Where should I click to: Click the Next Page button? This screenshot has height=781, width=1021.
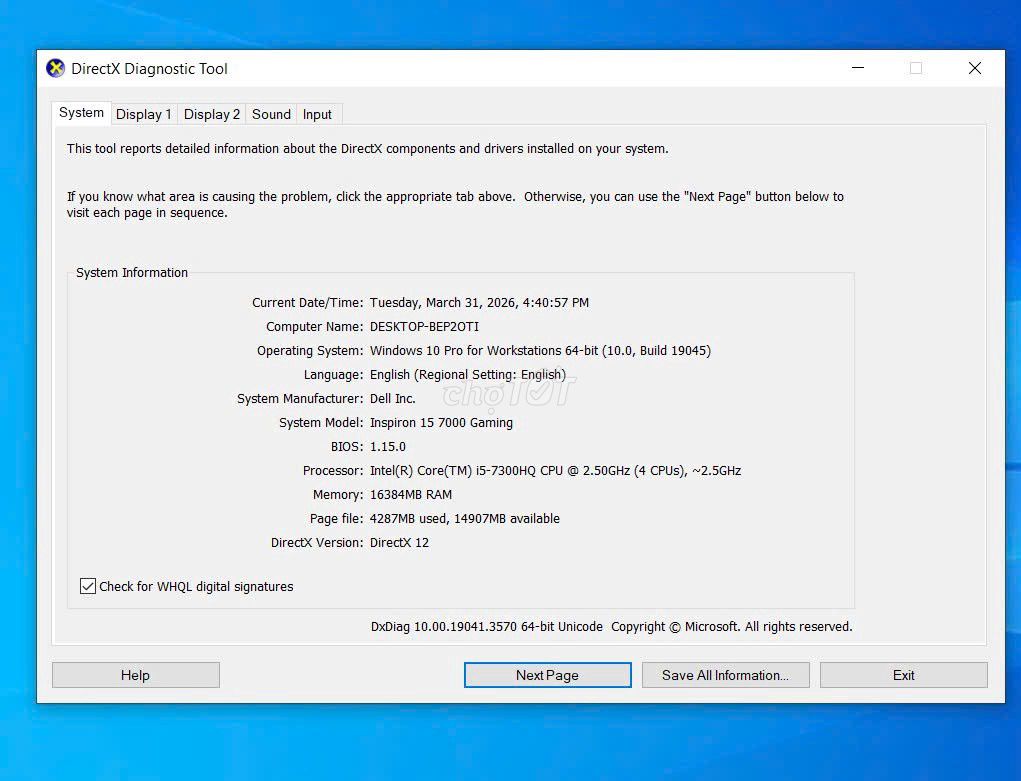[x=548, y=675]
